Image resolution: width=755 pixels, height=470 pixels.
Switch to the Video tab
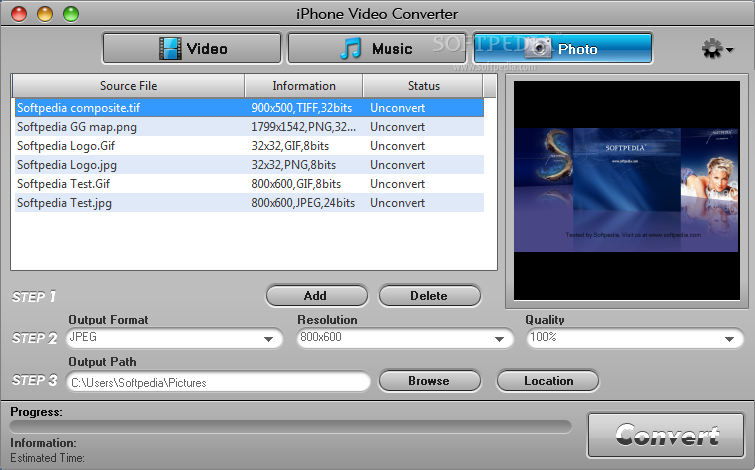192,48
